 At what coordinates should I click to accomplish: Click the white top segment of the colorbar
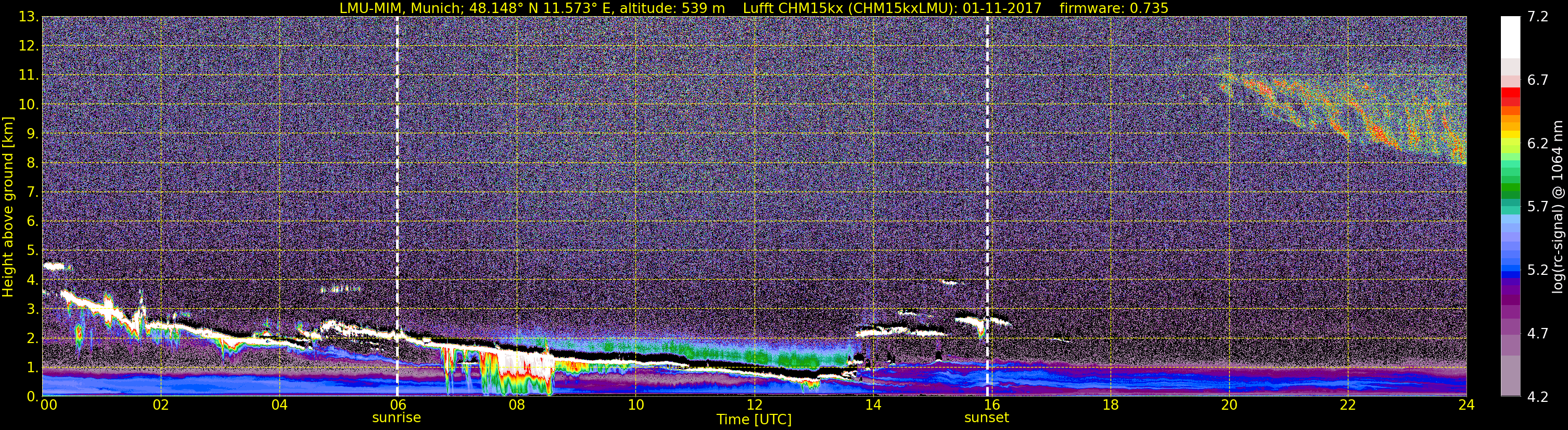click(x=1511, y=38)
